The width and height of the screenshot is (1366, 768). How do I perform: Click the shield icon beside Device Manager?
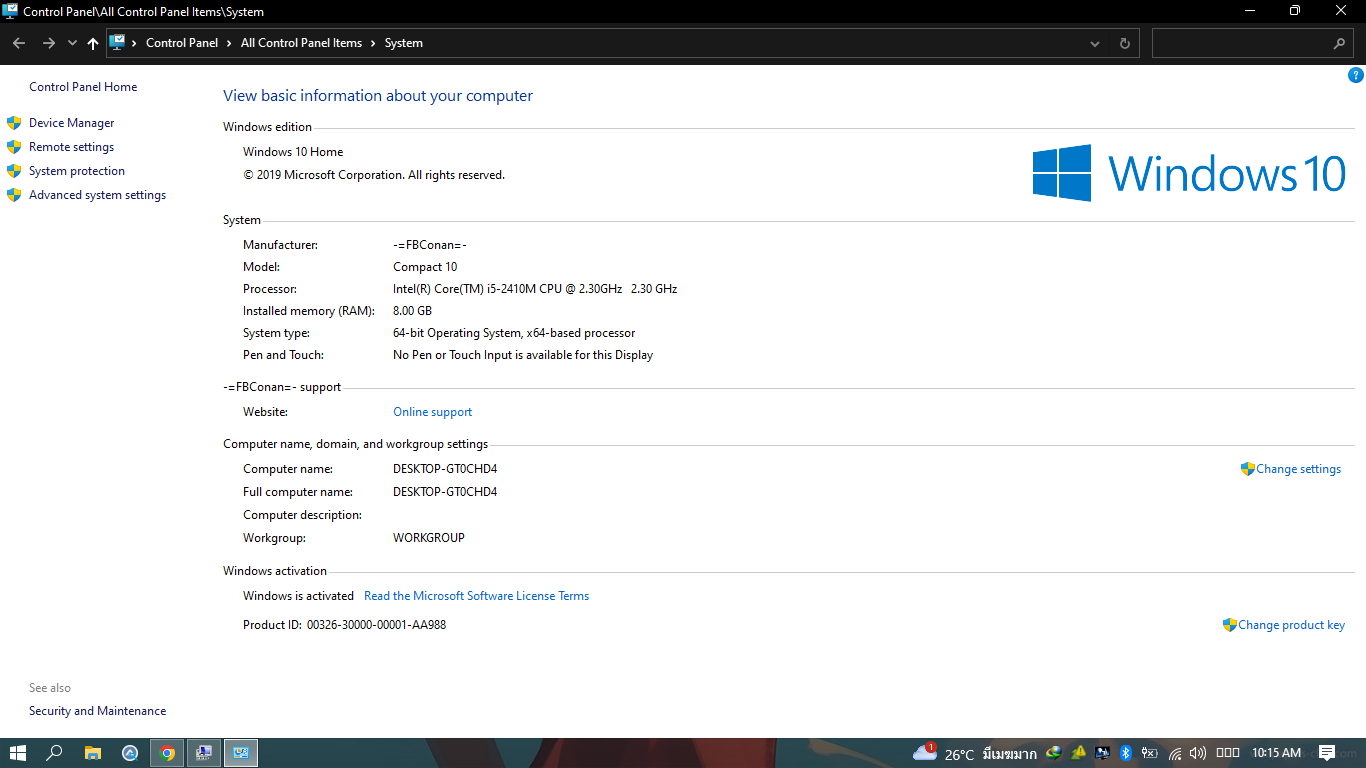click(14, 123)
